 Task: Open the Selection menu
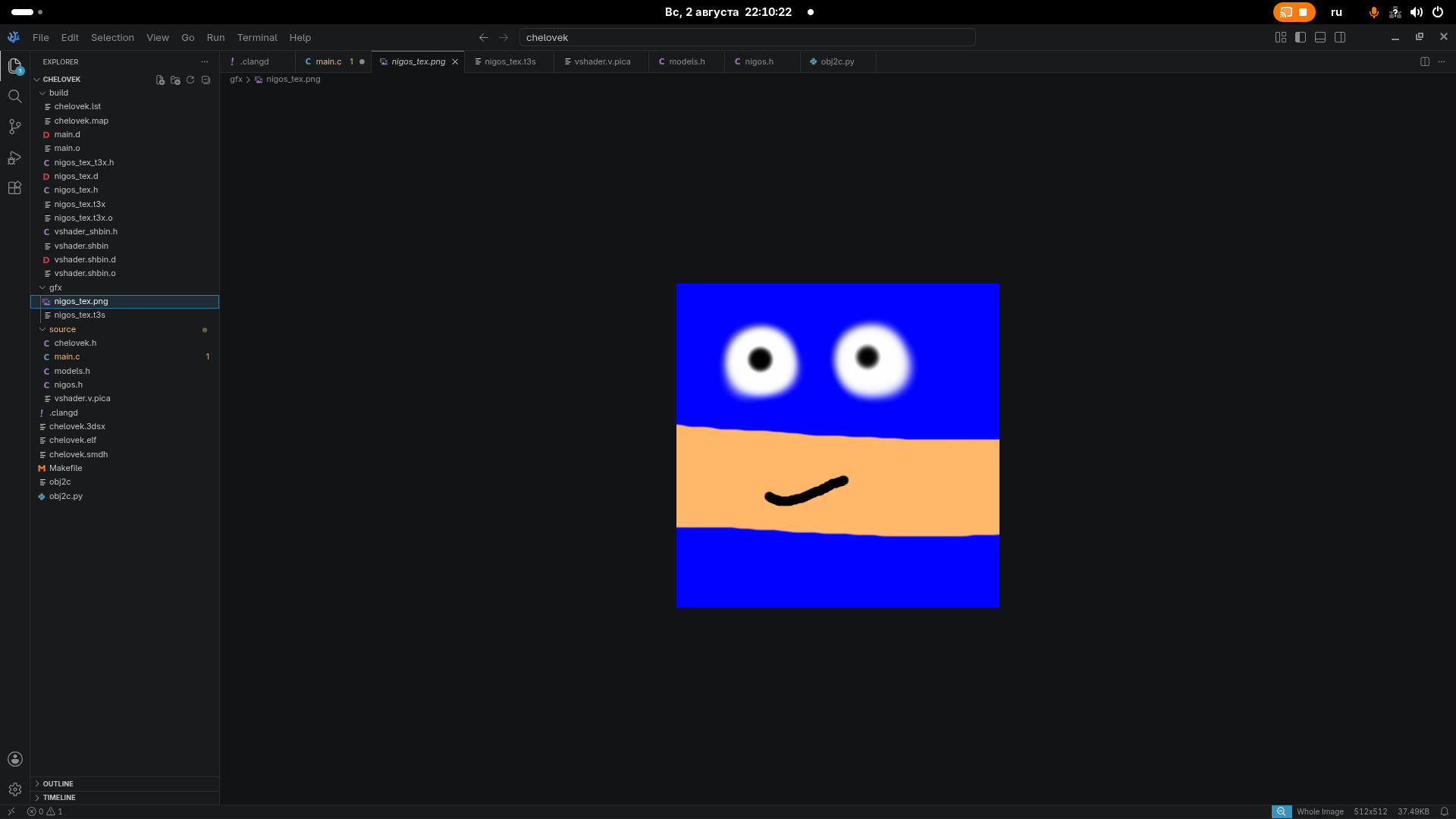coord(112,37)
